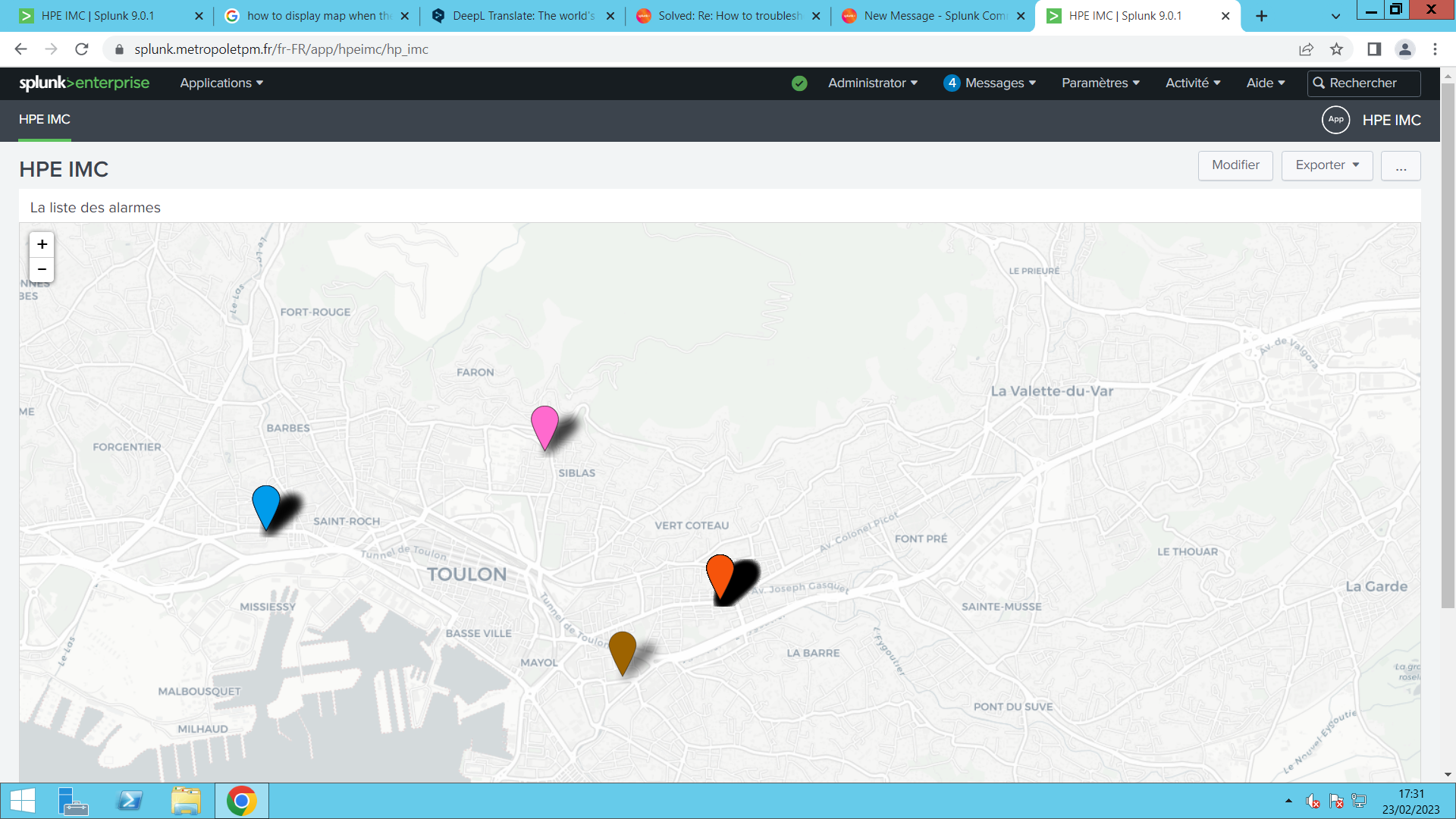Image resolution: width=1456 pixels, height=819 pixels.
Task: Open the Exporter dropdown
Action: click(1327, 165)
